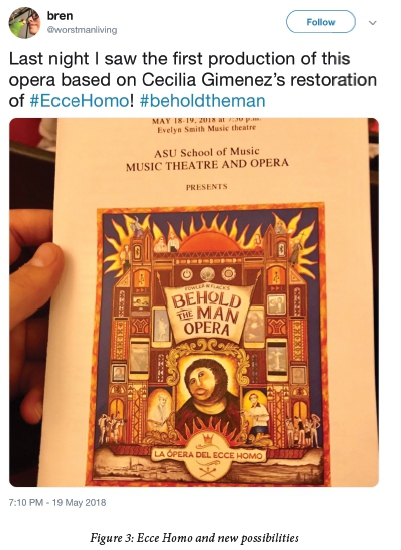Image resolution: width=401 pixels, height=550 pixels.
Task: Click the Evelyn Smith Music theatre line
Action: (x=207, y=129)
